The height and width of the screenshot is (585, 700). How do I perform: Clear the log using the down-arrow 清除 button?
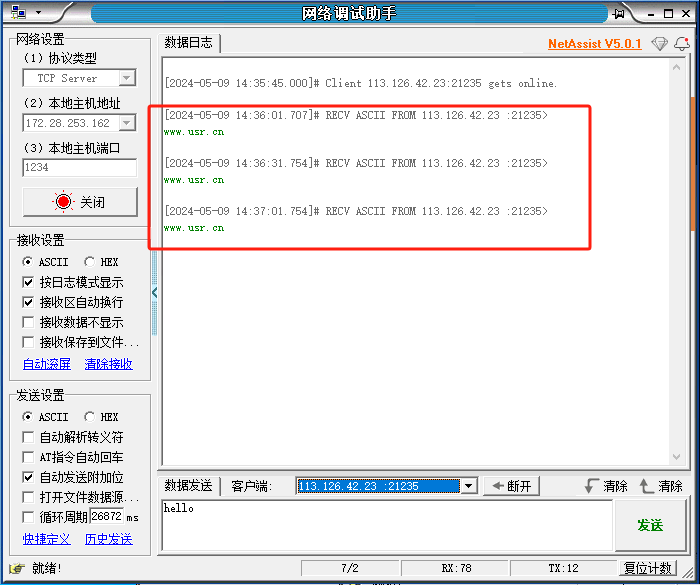pos(606,486)
